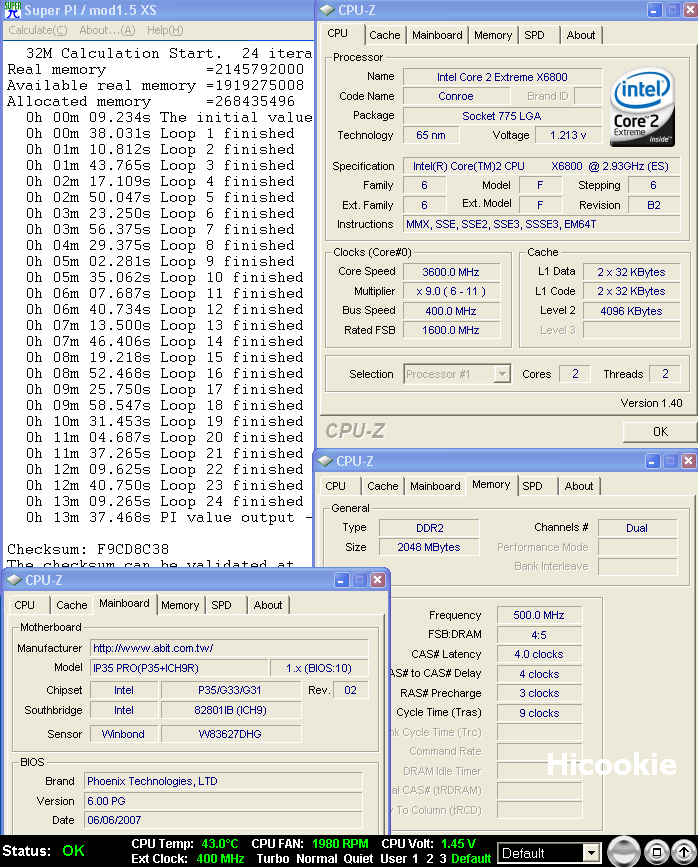
Task: Switch to Cache tab in Mainboard CPU-Z window
Action: point(72,605)
